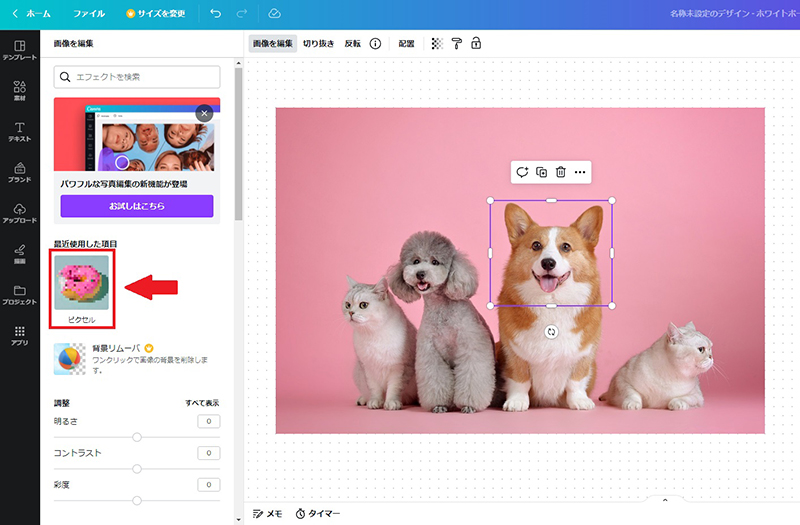Open the Elements (素材) sidebar panel
800x525 pixels.
tap(19, 91)
